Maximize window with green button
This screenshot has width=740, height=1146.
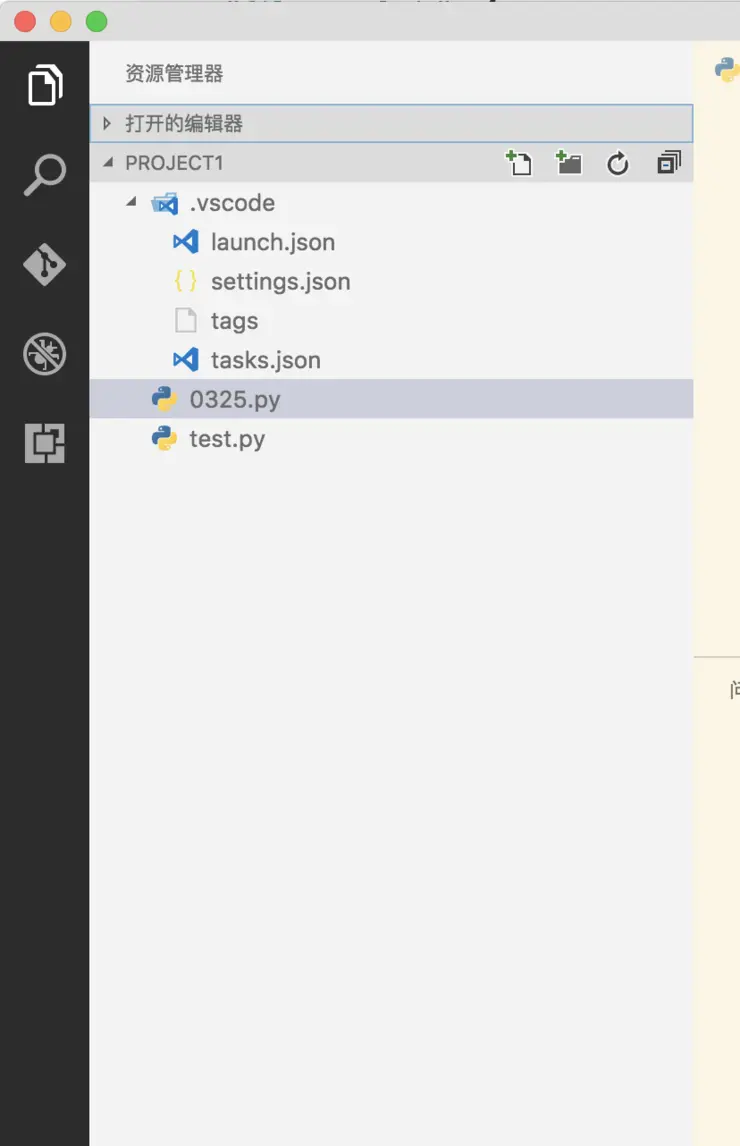tap(97, 21)
